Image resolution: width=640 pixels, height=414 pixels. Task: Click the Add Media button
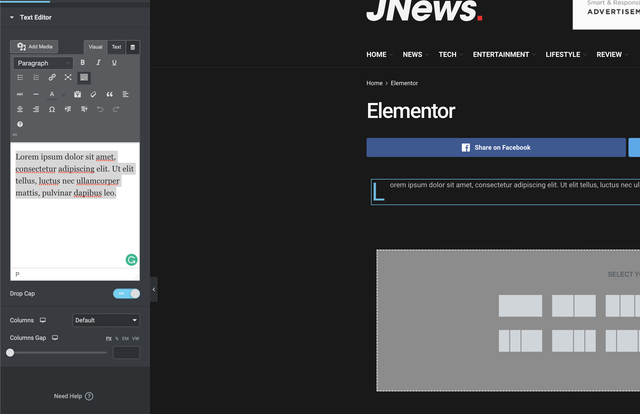point(34,47)
